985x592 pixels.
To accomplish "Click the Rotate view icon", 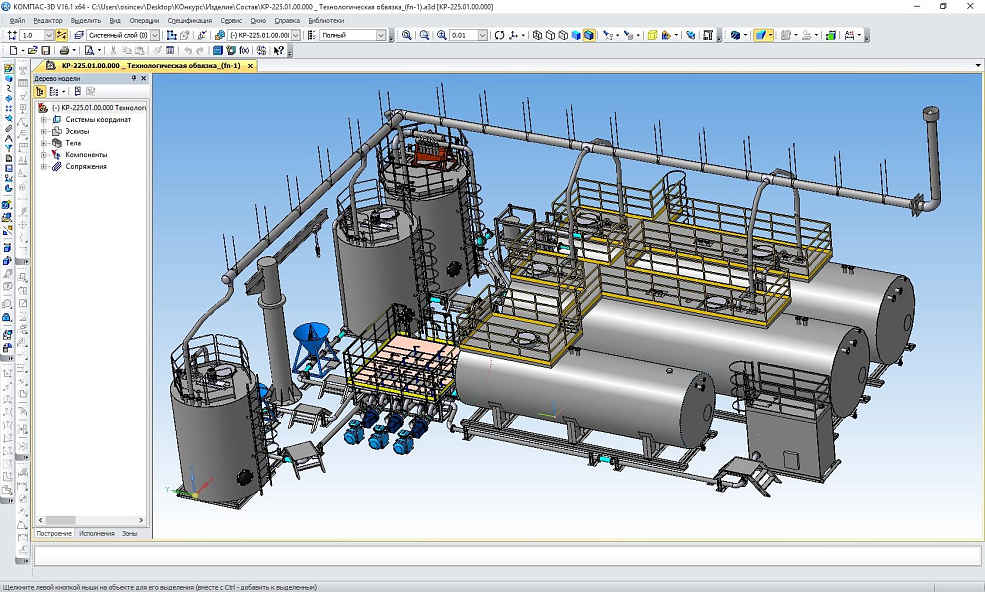I will [x=499, y=35].
